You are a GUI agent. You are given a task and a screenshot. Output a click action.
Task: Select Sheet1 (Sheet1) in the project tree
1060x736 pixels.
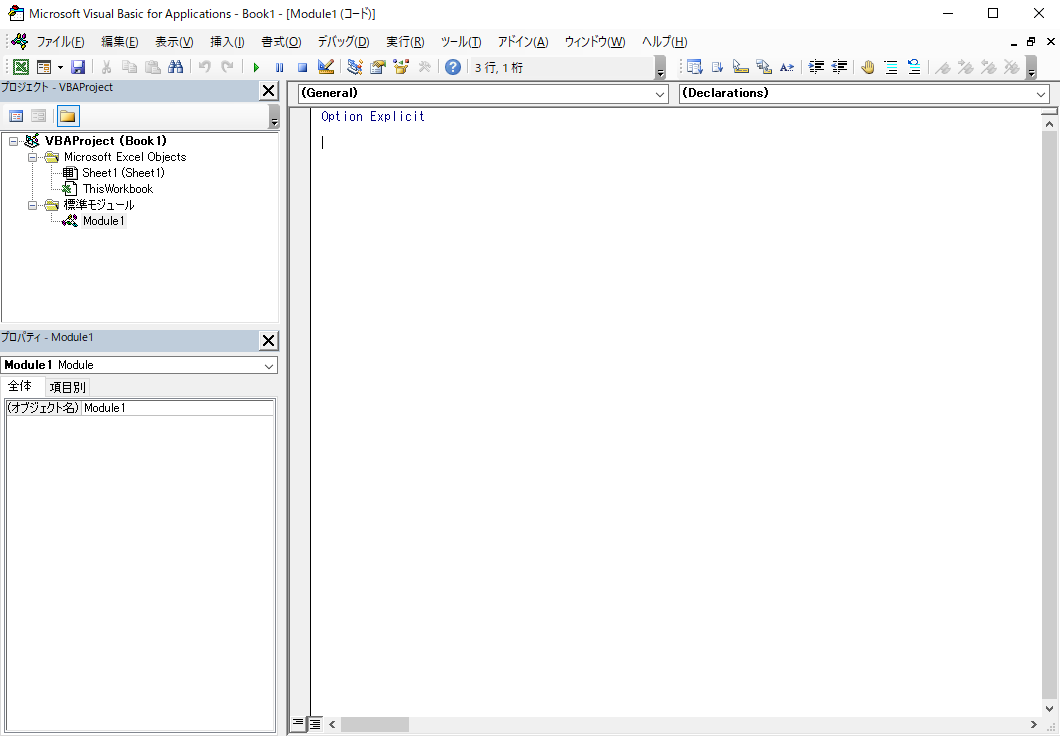123,173
